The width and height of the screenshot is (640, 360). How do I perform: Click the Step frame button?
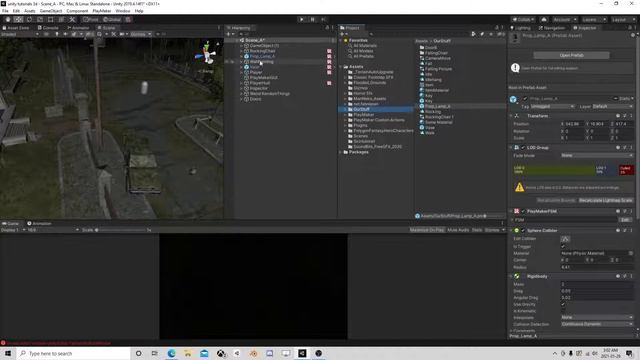324,19
